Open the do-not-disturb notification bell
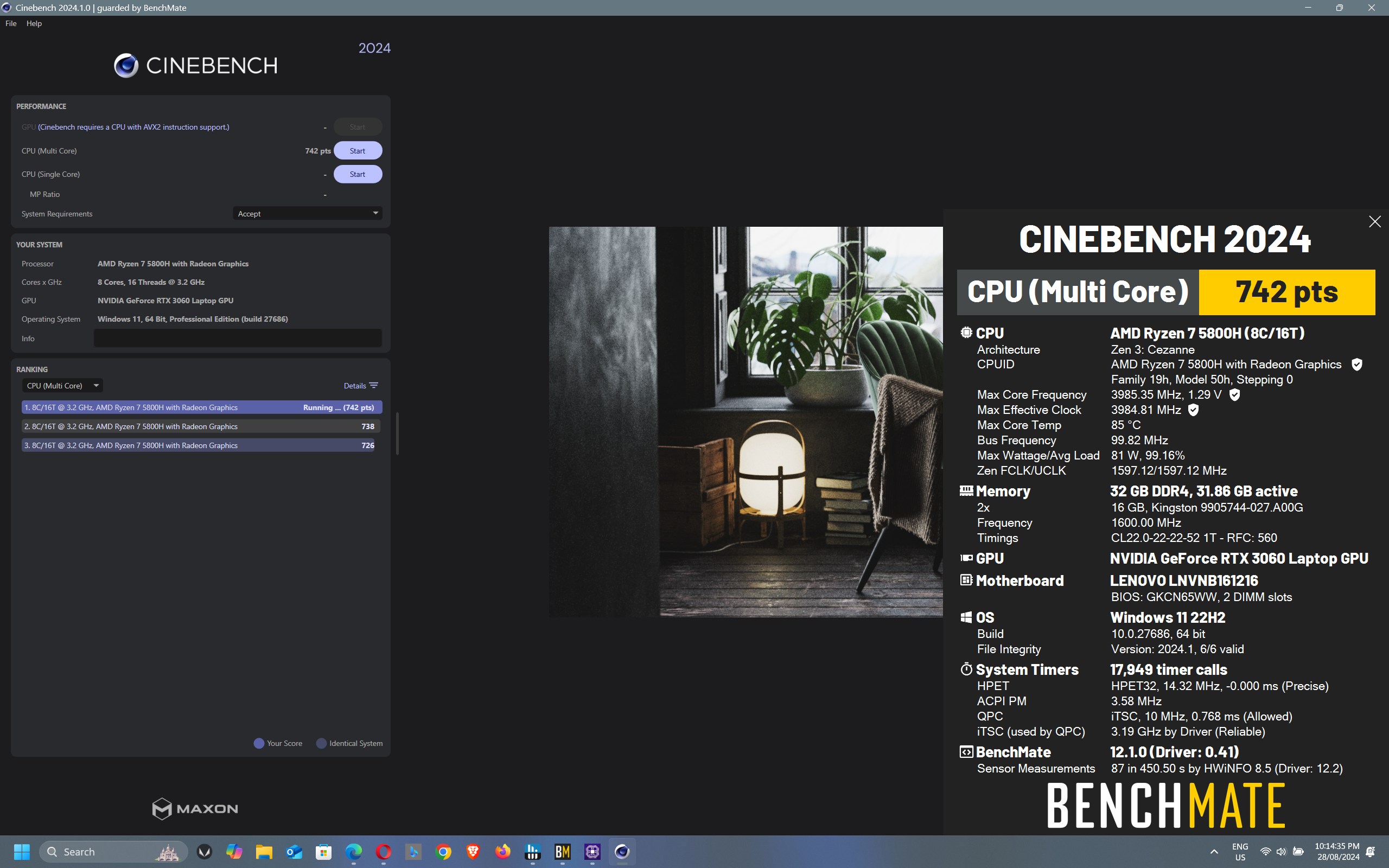This screenshot has height=868, width=1389. 1371,851
